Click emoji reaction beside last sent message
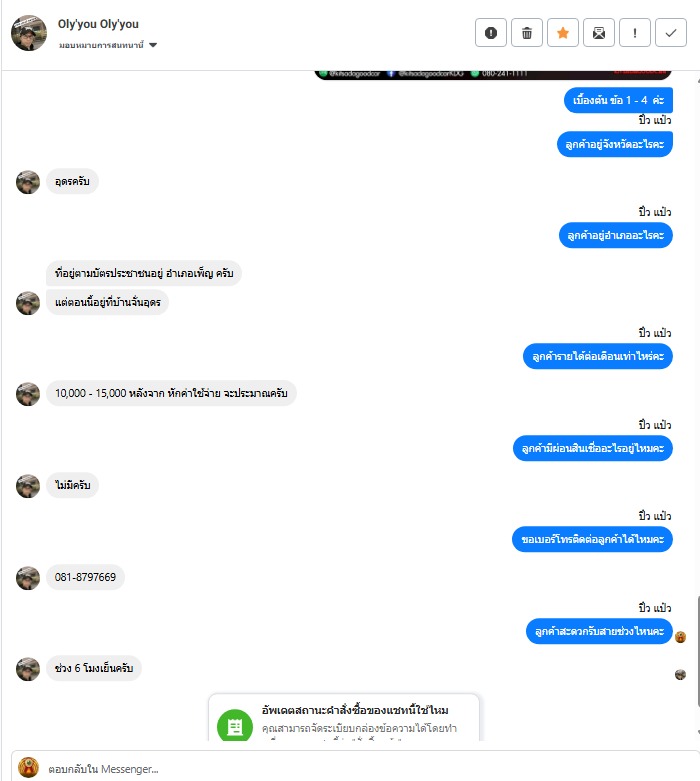This screenshot has height=781, width=700. pyautogui.click(x=681, y=637)
